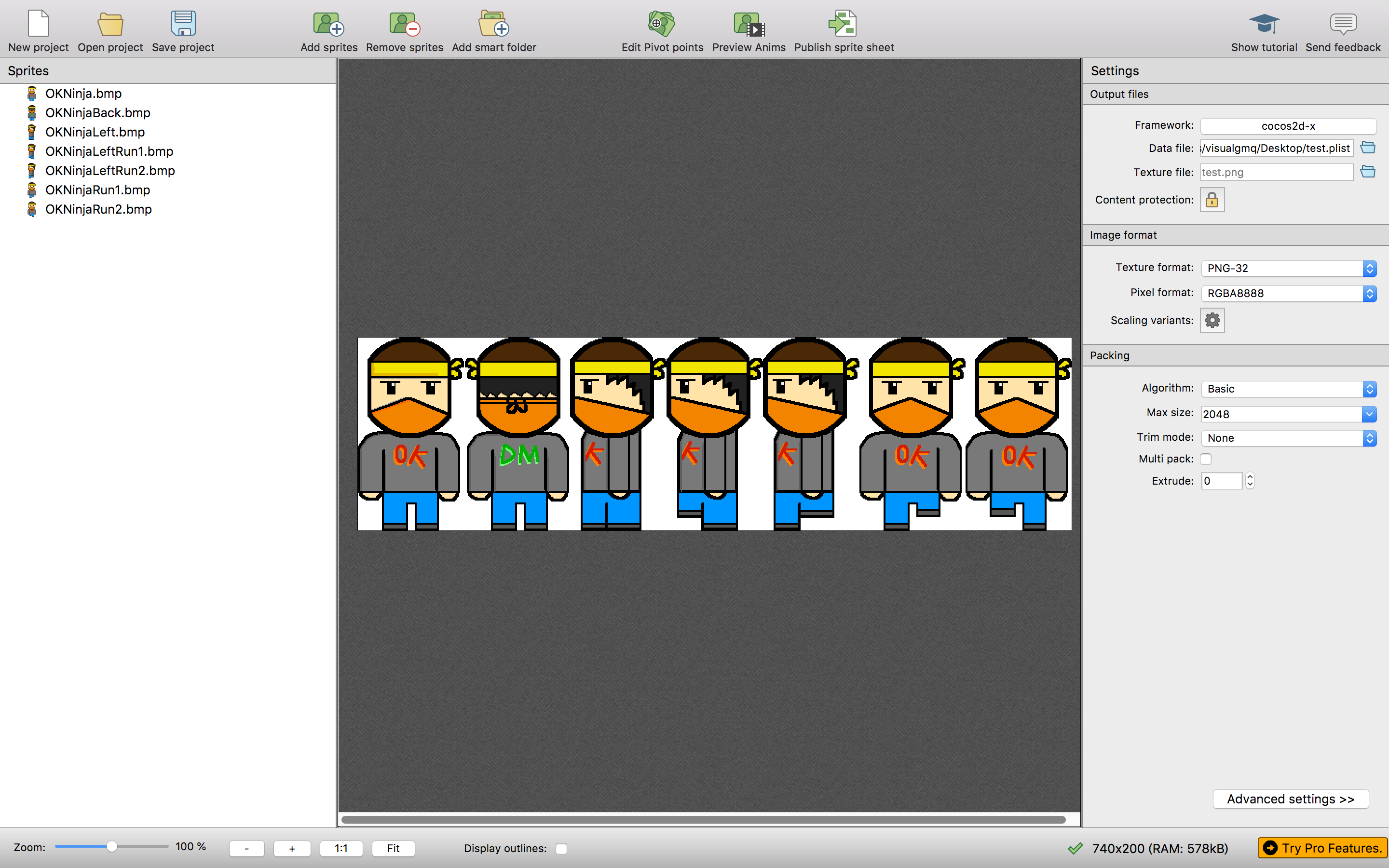This screenshot has height=868, width=1389.
Task: Click the OKNinjaRun2.bmp sprite icon
Action: tap(32, 209)
